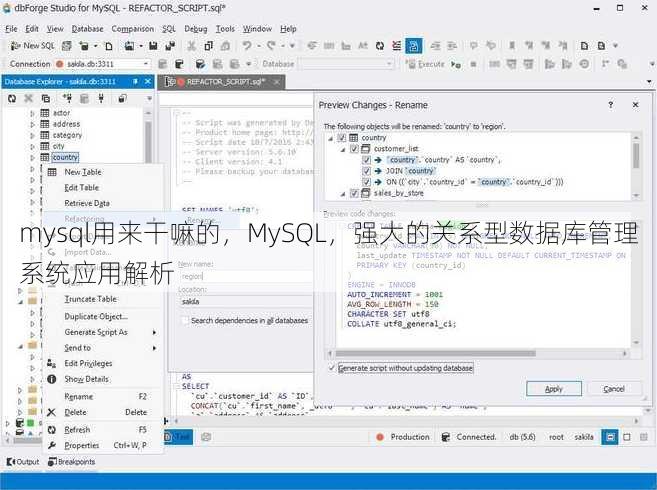The image size is (657, 490).
Task: Click the single pane layout icon in status bar
Action: pyautogui.click(x=627, y=437)
